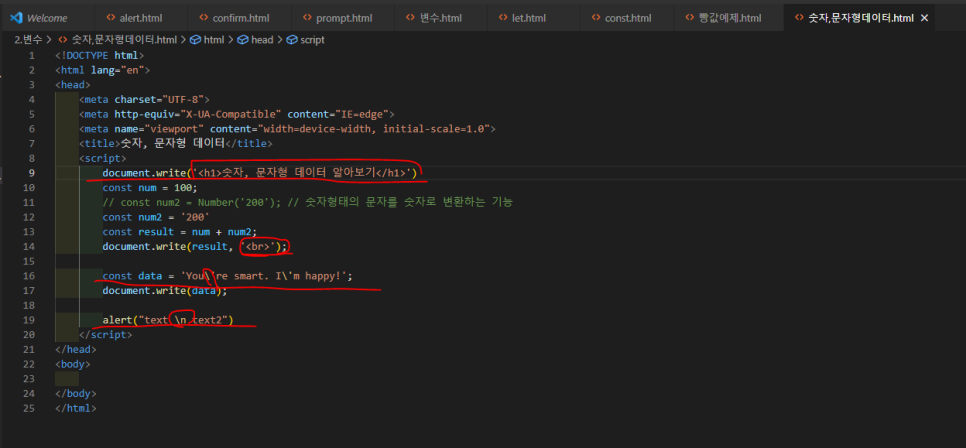The height and width of the screenshot is (448, 966).
Task: Click 2.변수 folder in breadcrumb
Action: [x=28, y=39]
